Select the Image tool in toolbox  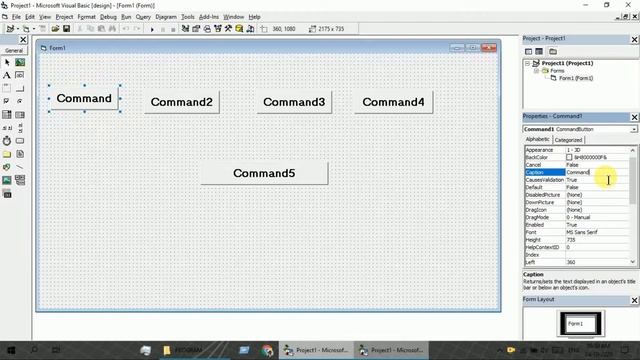pos(7,180)
